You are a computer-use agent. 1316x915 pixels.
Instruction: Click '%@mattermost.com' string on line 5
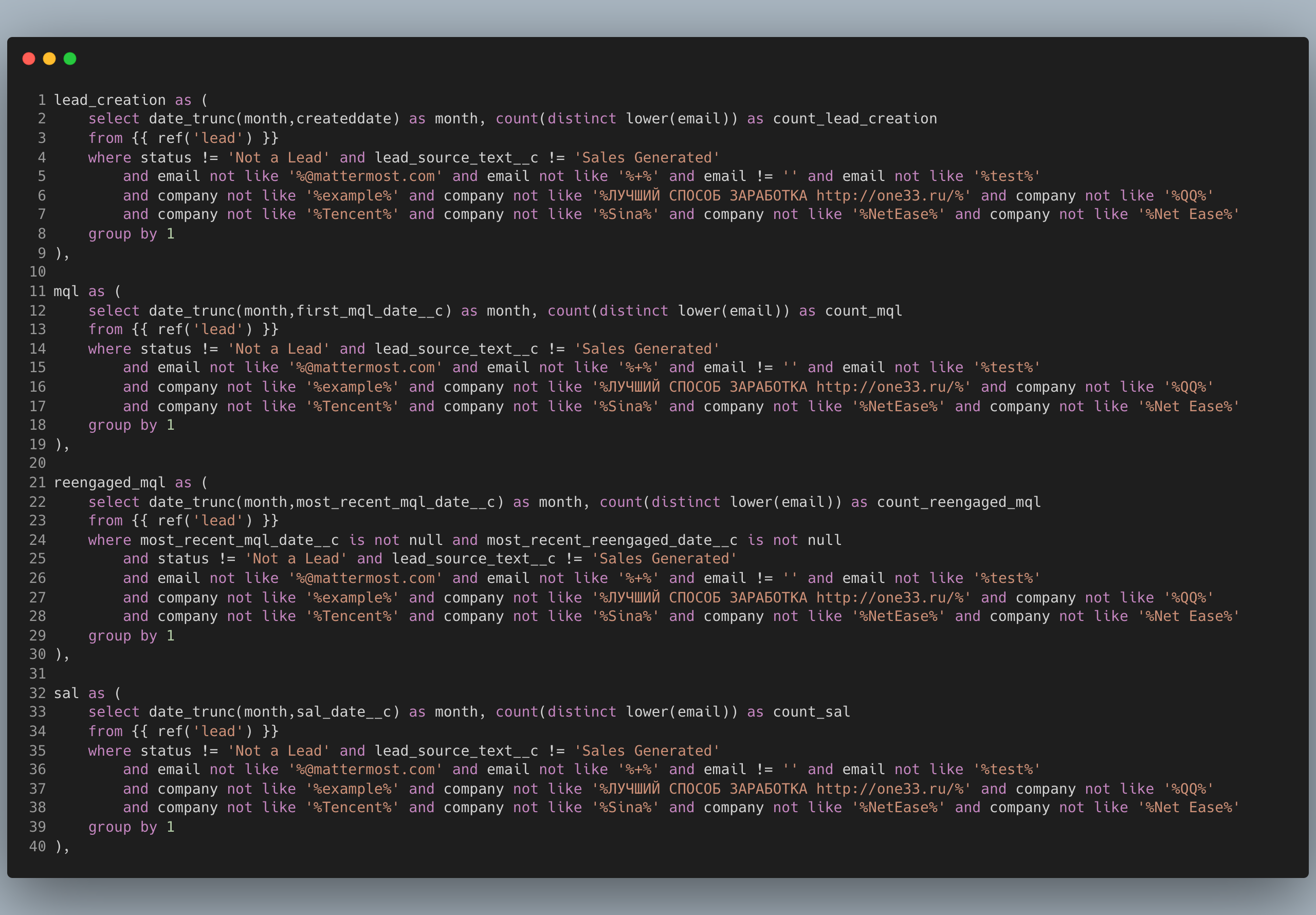(365, 176)
